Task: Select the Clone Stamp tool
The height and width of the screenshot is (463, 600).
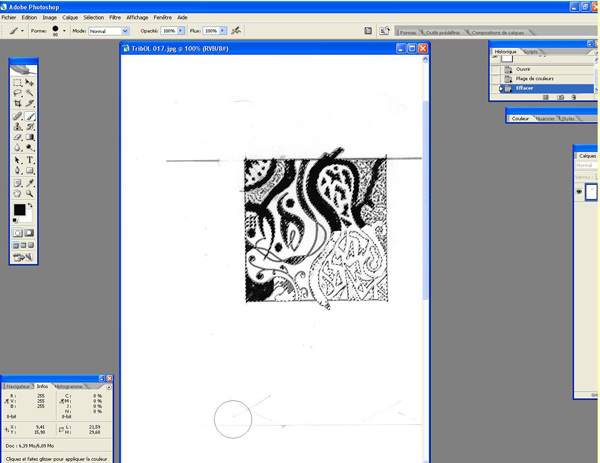Action: coord(18,127)
